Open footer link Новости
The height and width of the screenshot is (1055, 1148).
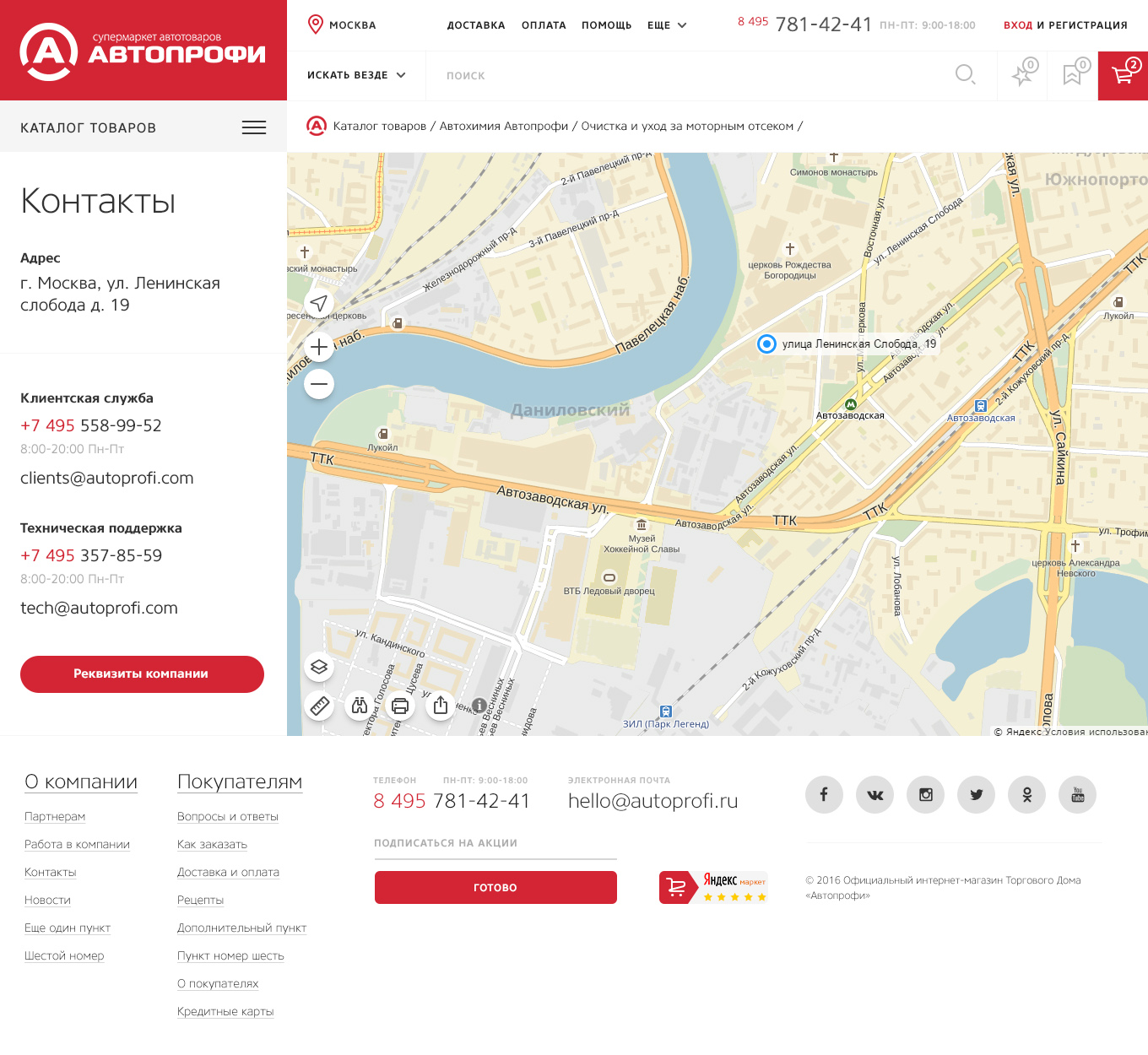point(47,900)
